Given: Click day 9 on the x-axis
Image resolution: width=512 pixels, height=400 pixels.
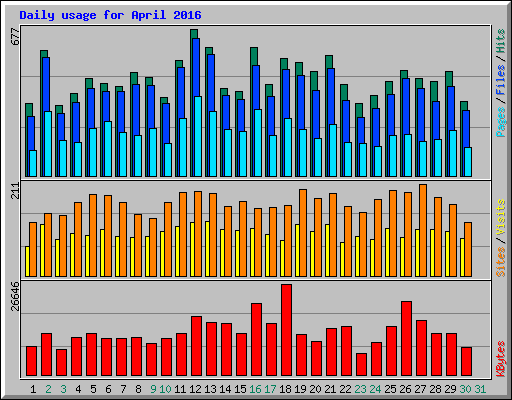Looking at the screenshot, I should 153,389.
